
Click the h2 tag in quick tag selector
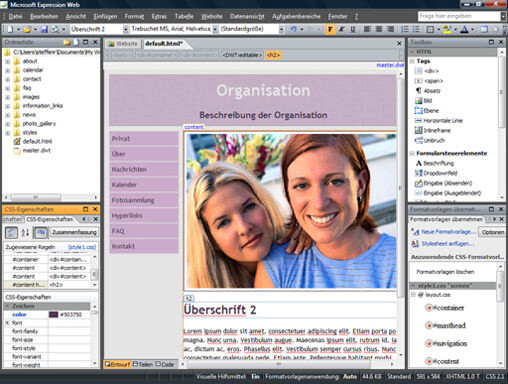[x=273, y=55]
